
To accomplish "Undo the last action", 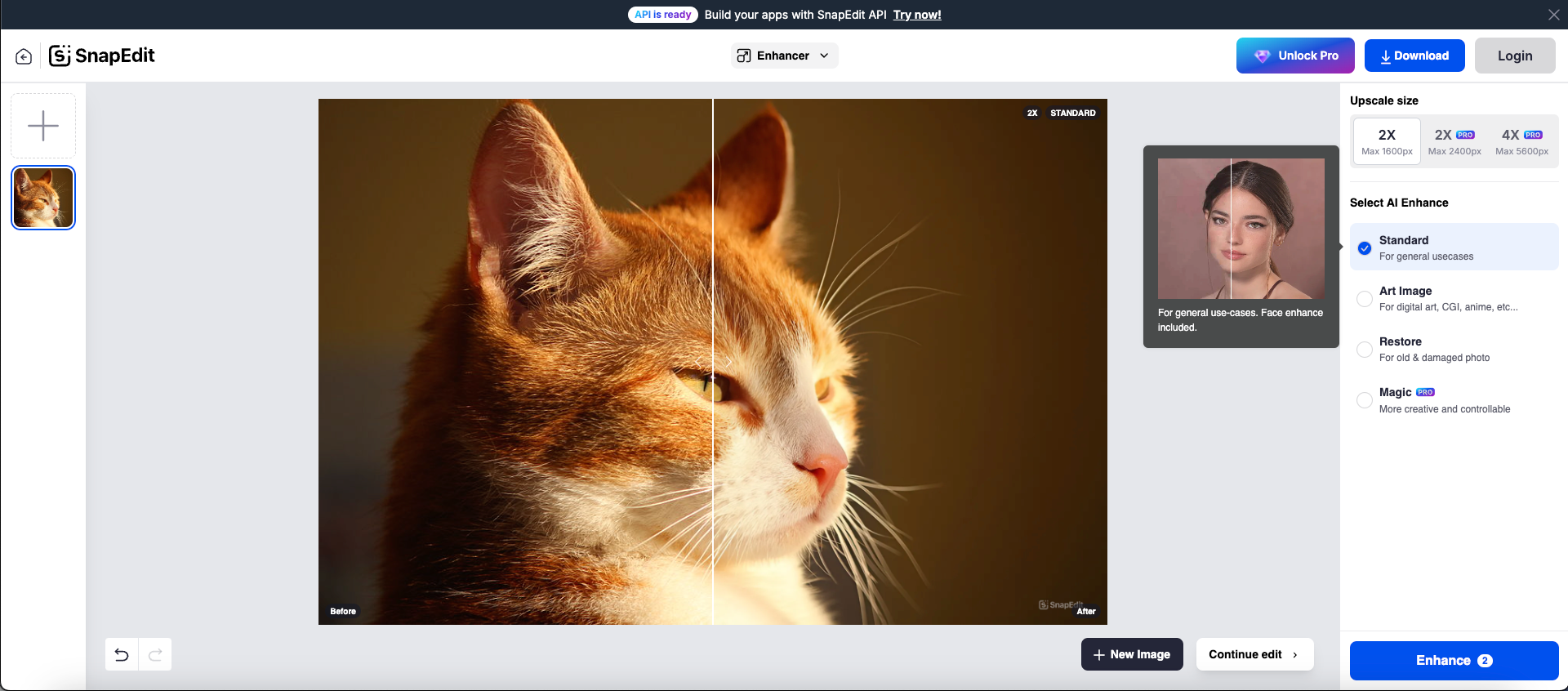I will (x=122, y=654).
